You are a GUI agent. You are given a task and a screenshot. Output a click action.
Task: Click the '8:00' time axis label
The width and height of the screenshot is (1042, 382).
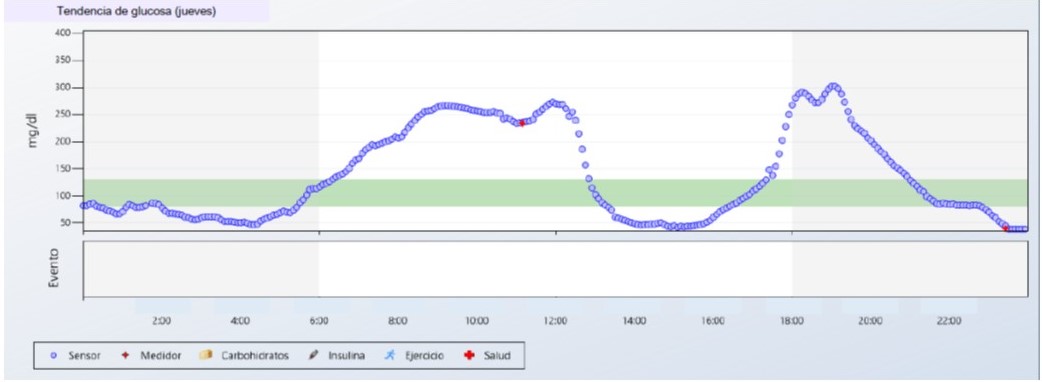tap(397, 321)
